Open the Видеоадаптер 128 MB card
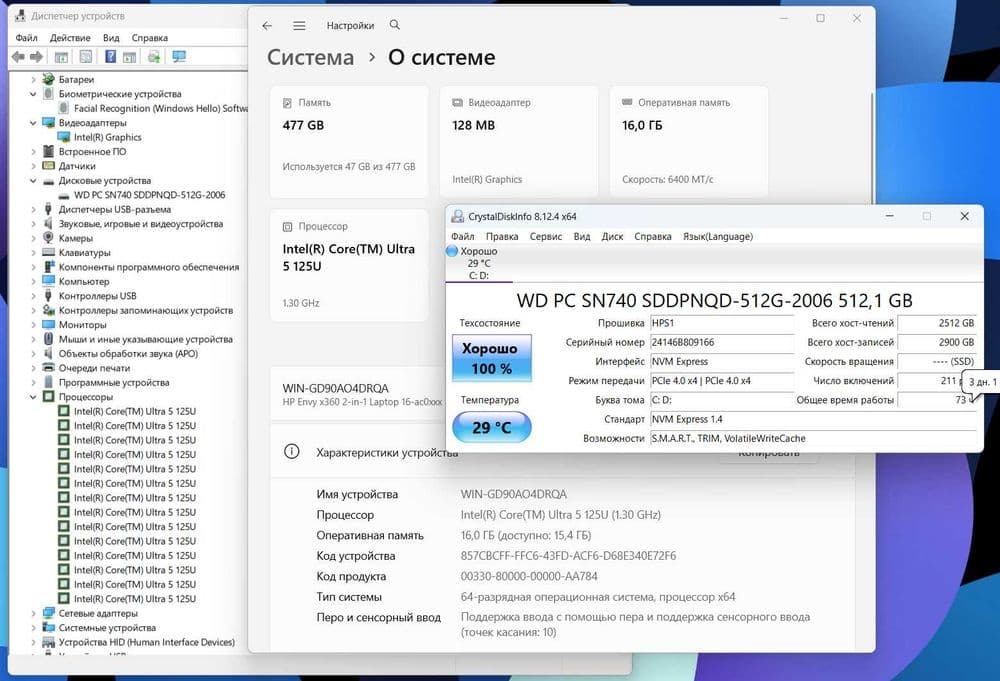This screenshot has height=681, width=1000. click(x=519, y=142)
